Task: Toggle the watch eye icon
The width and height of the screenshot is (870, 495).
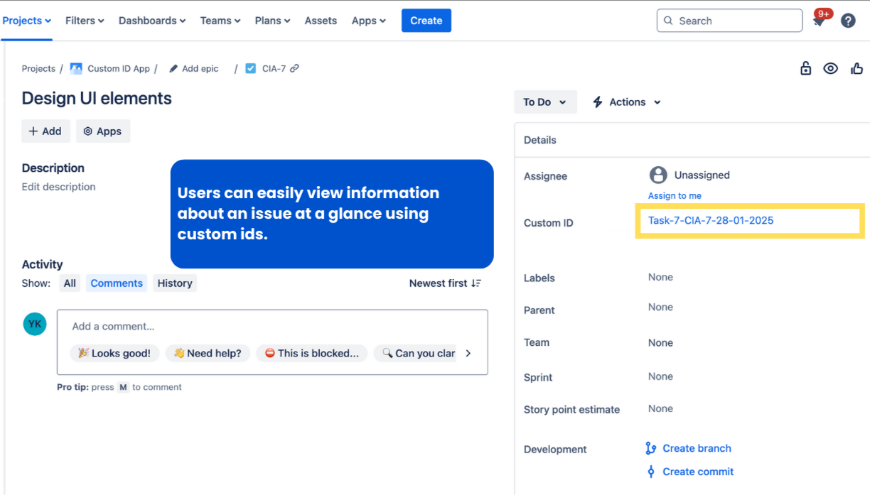Action: 831,69
